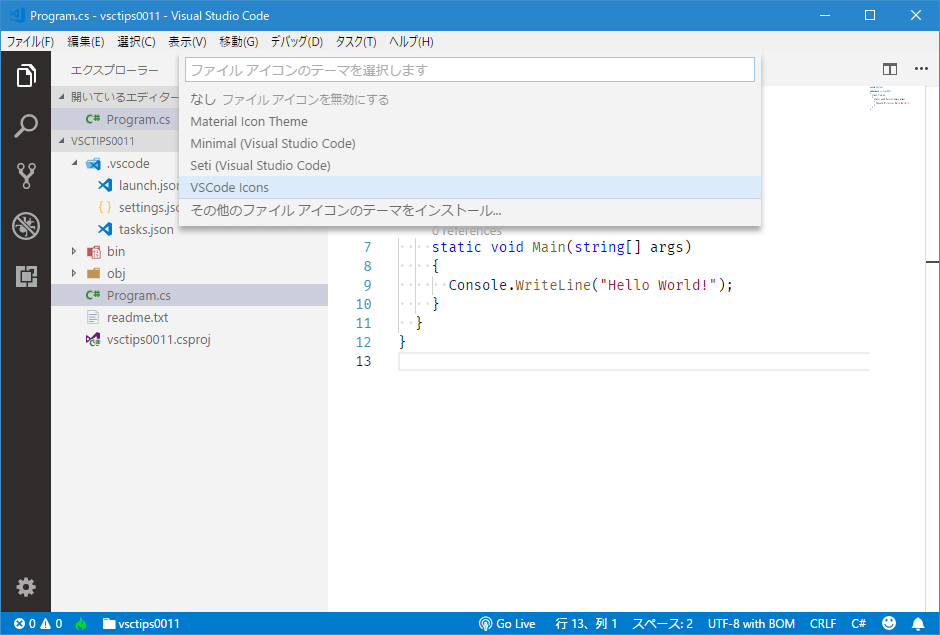The height and width of the screenshot is (635, 940).
Task: Select the Search icon in the activity bar
Action: click(25, 125)
